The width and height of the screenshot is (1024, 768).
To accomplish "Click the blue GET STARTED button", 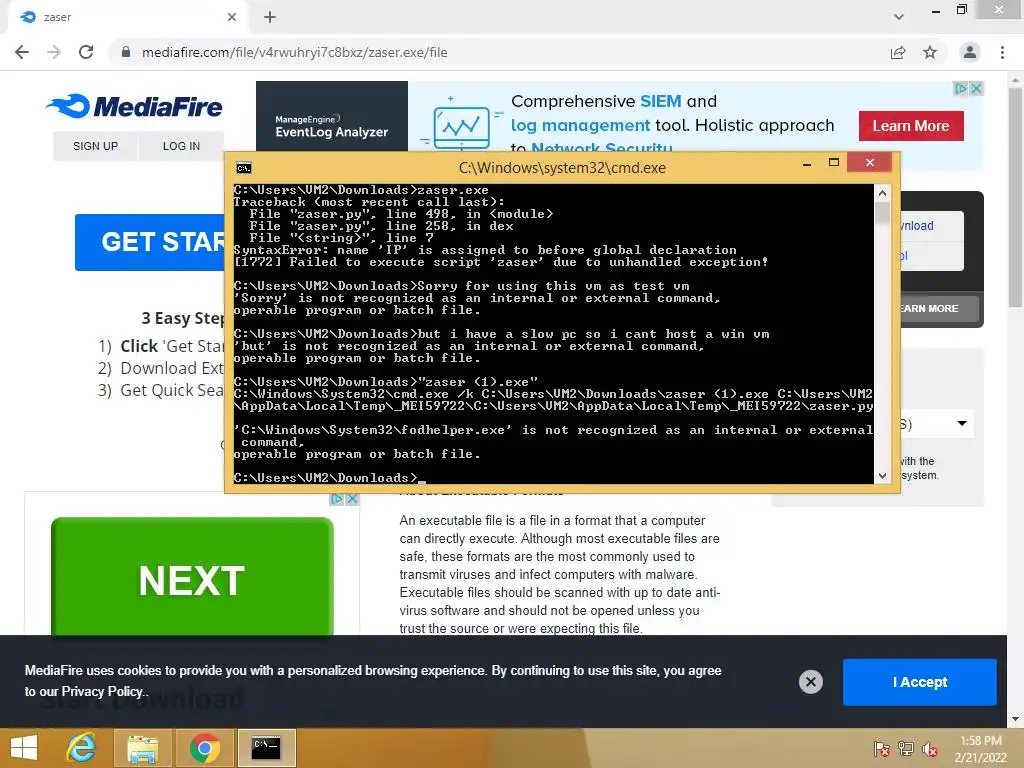I will click(150, 242).
